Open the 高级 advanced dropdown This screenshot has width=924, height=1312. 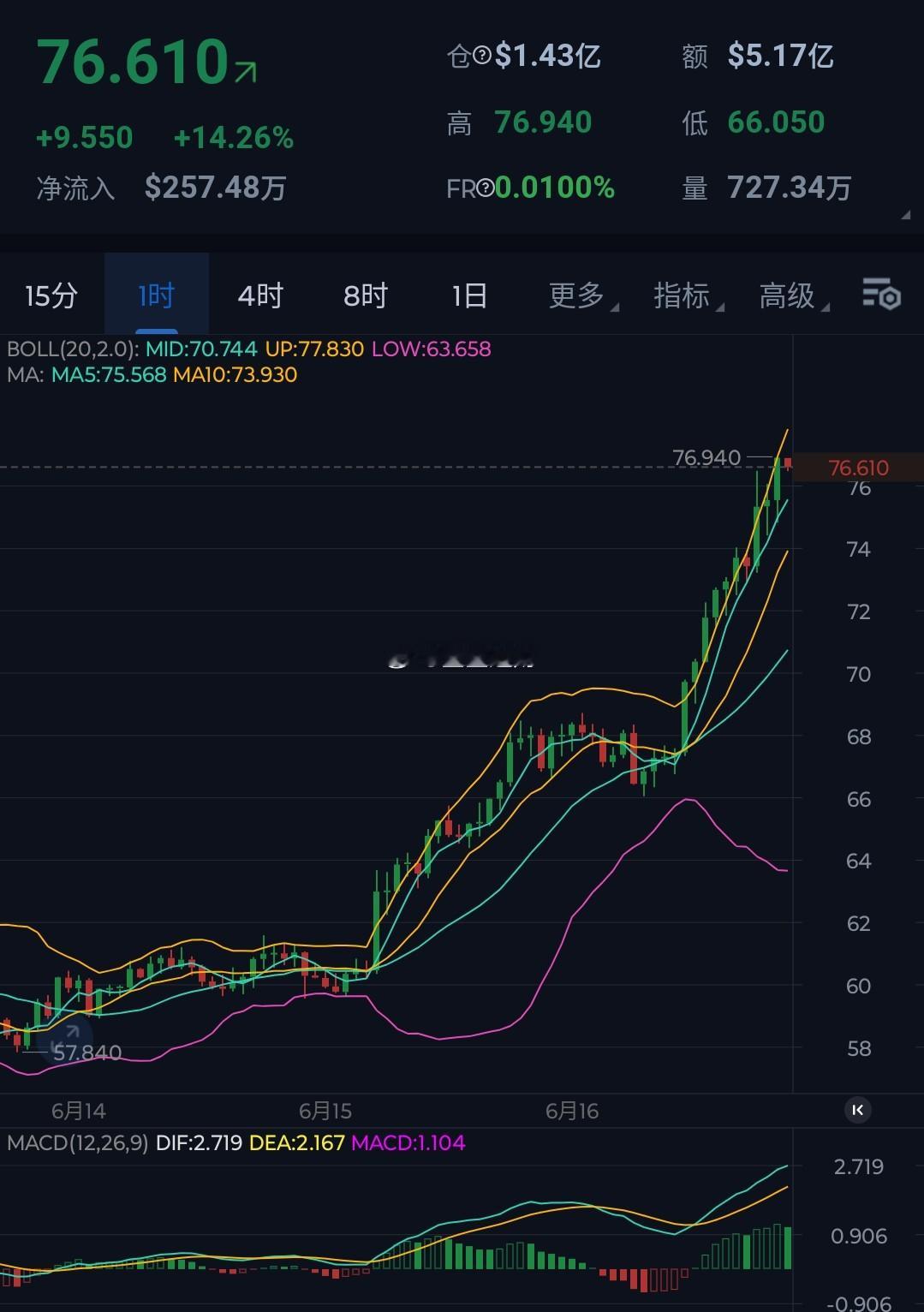(x=794, y=295)
